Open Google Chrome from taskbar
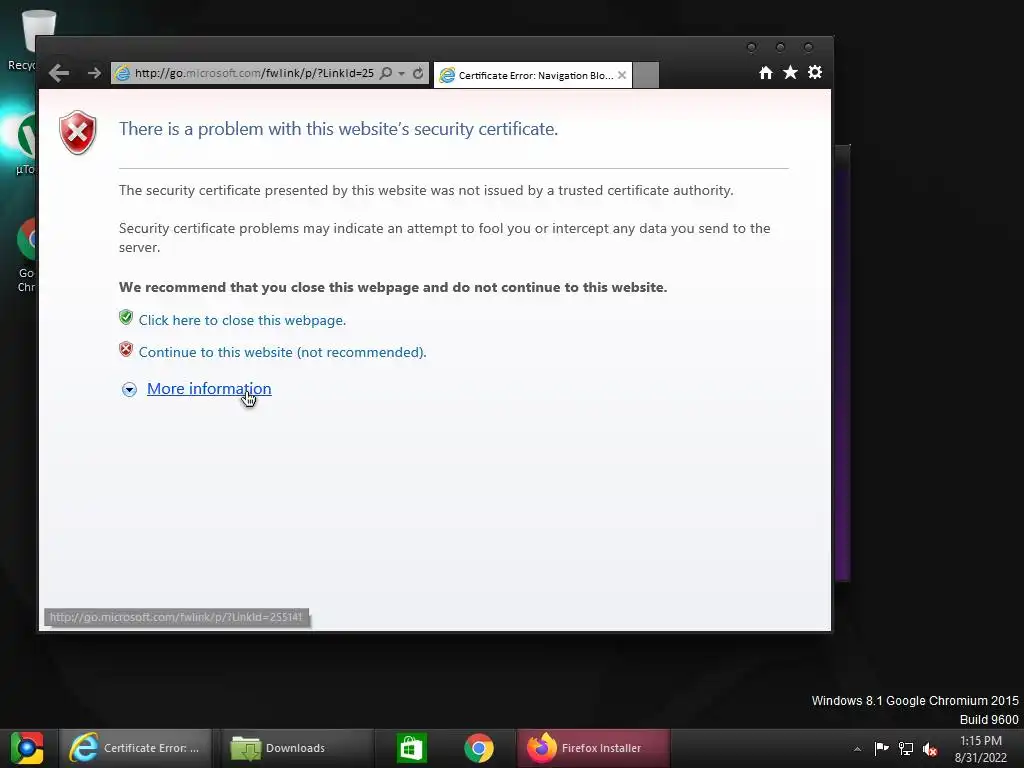The height and width of the screenshot is (768, 1024). coord(479,748)
